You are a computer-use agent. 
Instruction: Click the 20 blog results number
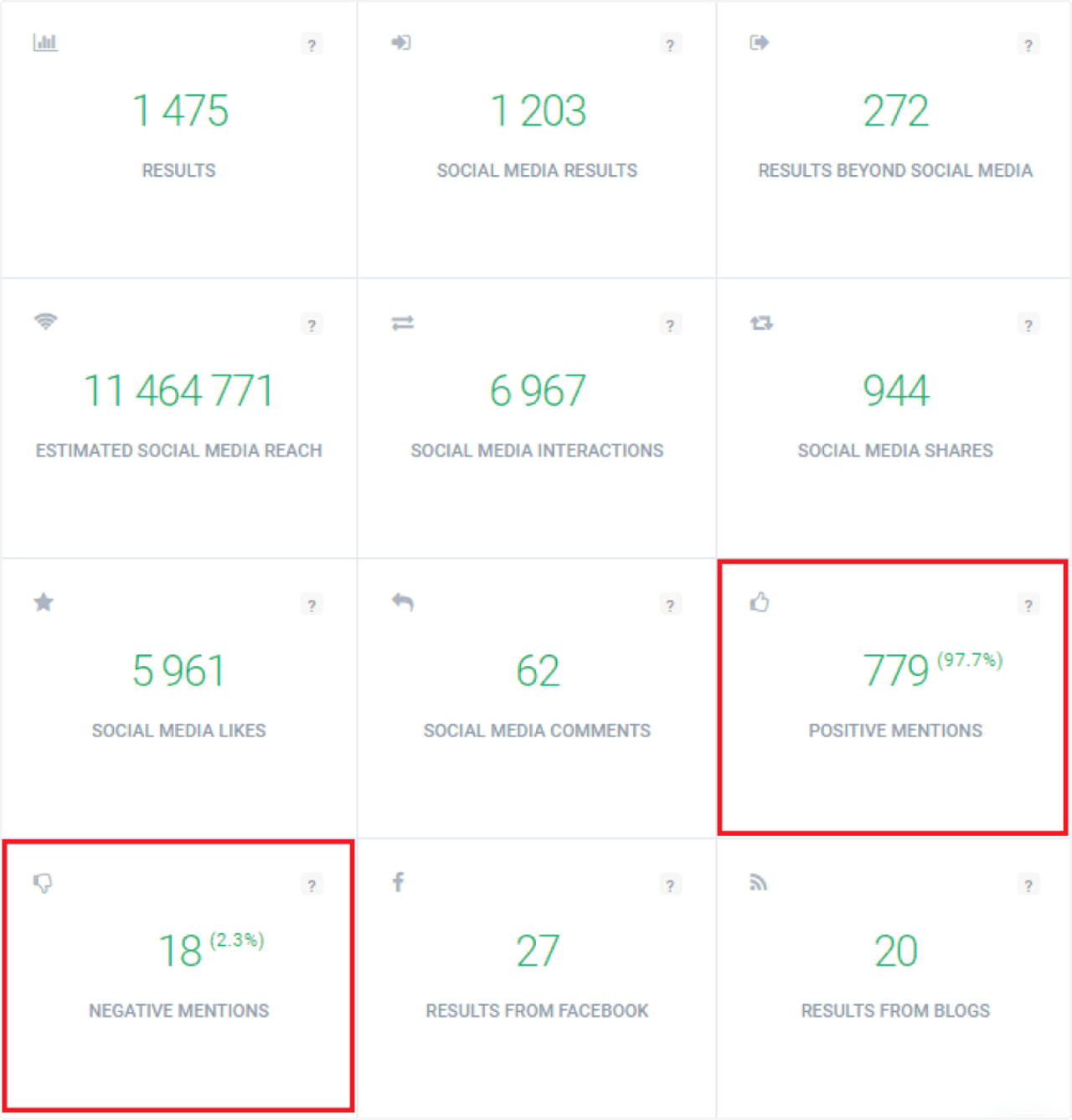point(896,951)
